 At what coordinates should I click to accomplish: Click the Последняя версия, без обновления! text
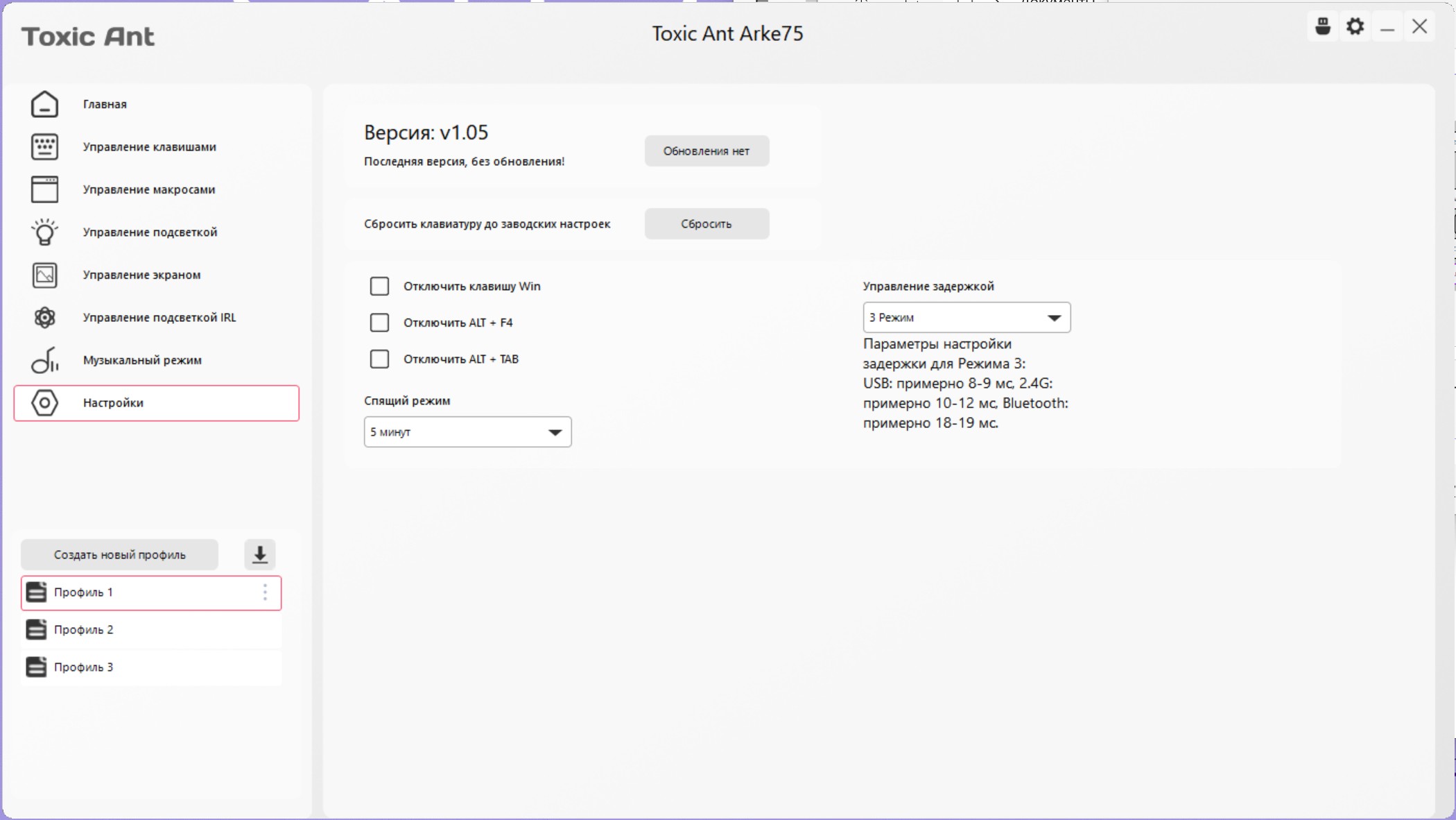tap(464, 162)
